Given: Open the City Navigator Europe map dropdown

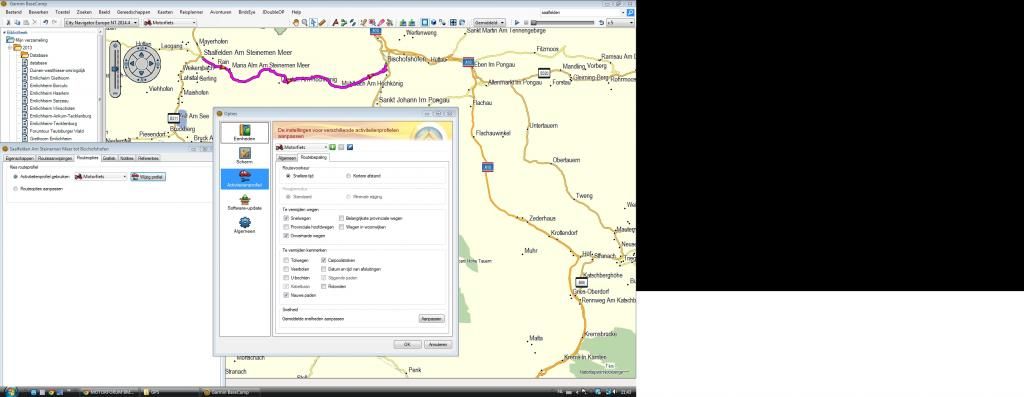Looking at the screenshot, I should pos(101,22).
